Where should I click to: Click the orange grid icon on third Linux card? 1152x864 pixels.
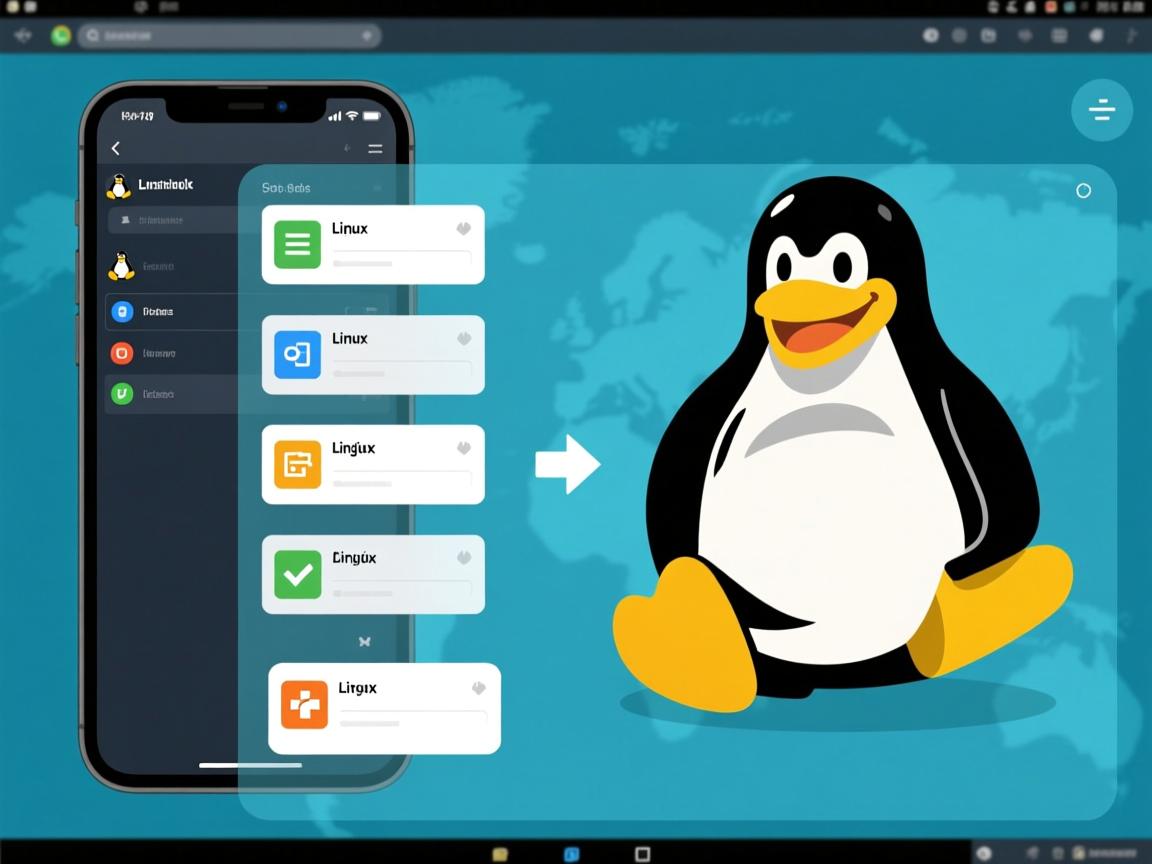pos(296,464)
